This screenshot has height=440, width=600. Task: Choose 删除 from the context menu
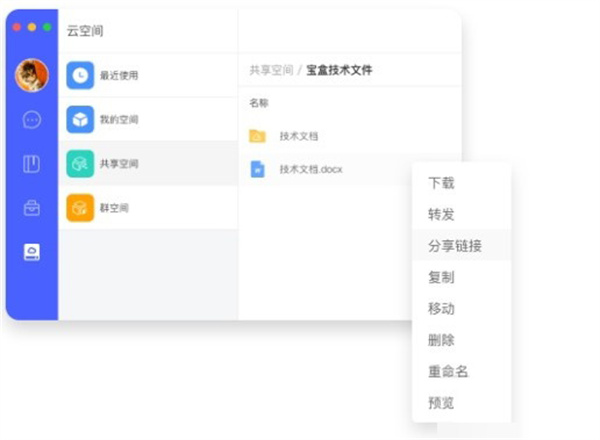(x=442, y=340)
